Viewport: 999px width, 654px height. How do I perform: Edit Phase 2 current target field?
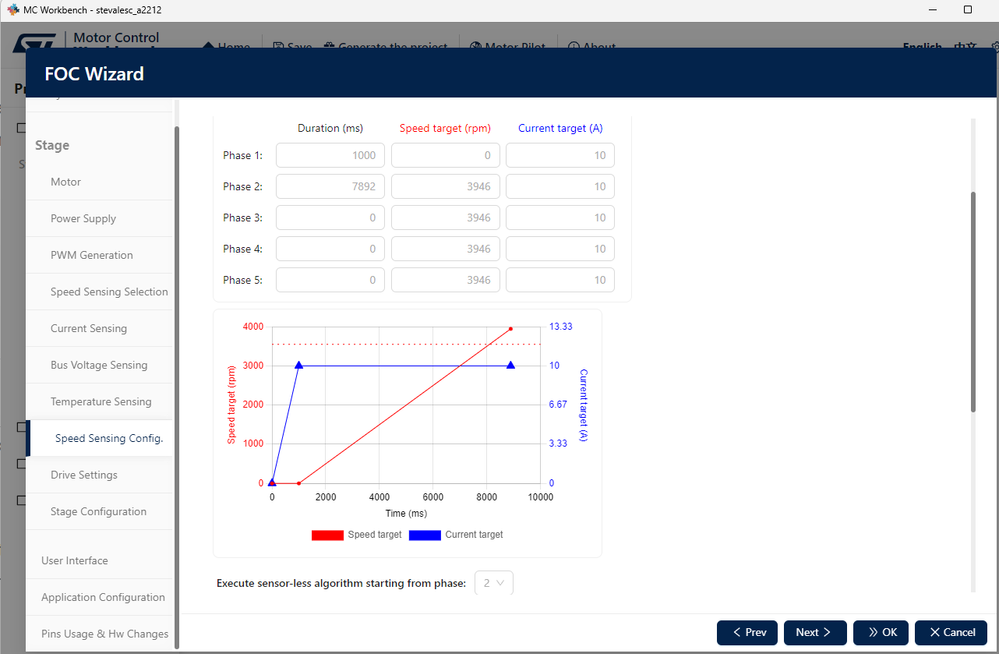[x=560, y=187]
